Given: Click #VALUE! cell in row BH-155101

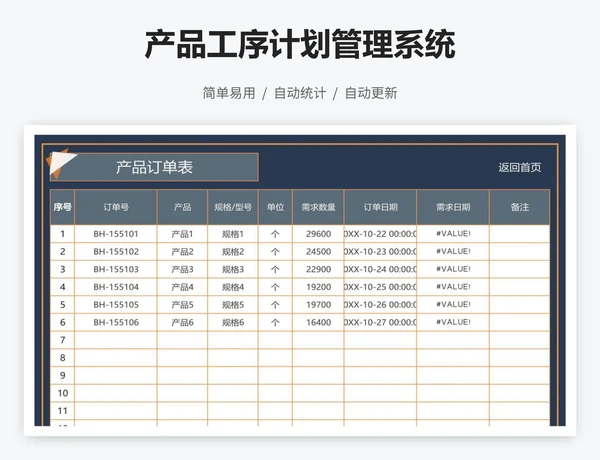Looking at the screenshot, I should [x=453, y=234].
